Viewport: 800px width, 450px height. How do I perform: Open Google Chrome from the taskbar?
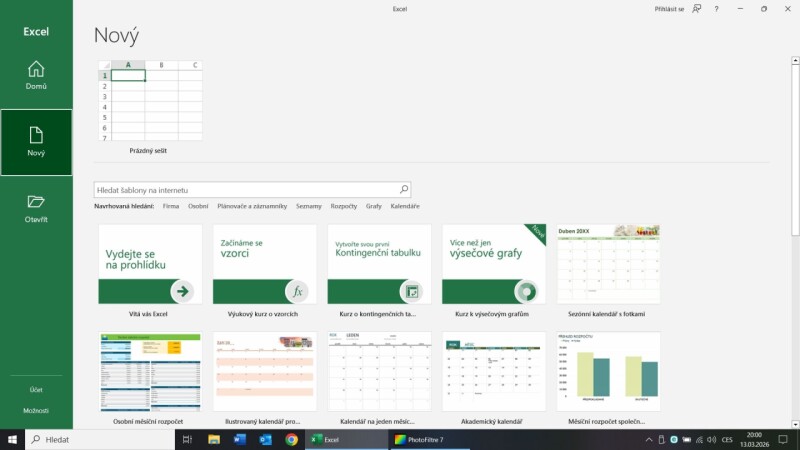[292, 439]
